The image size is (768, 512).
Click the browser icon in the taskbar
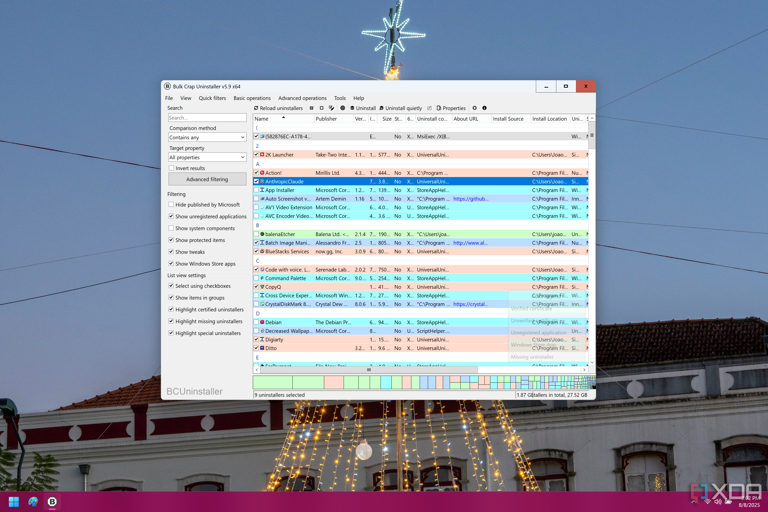tap(33, 502)
